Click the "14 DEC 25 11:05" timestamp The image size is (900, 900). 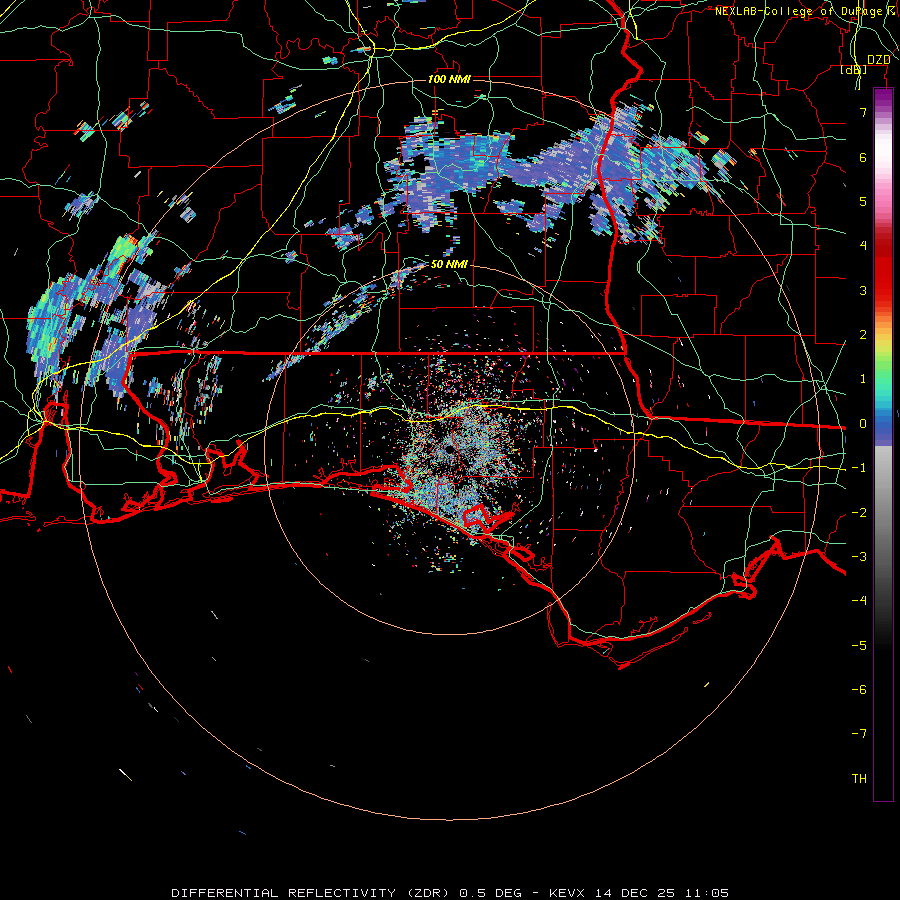(x=662, y=893)
